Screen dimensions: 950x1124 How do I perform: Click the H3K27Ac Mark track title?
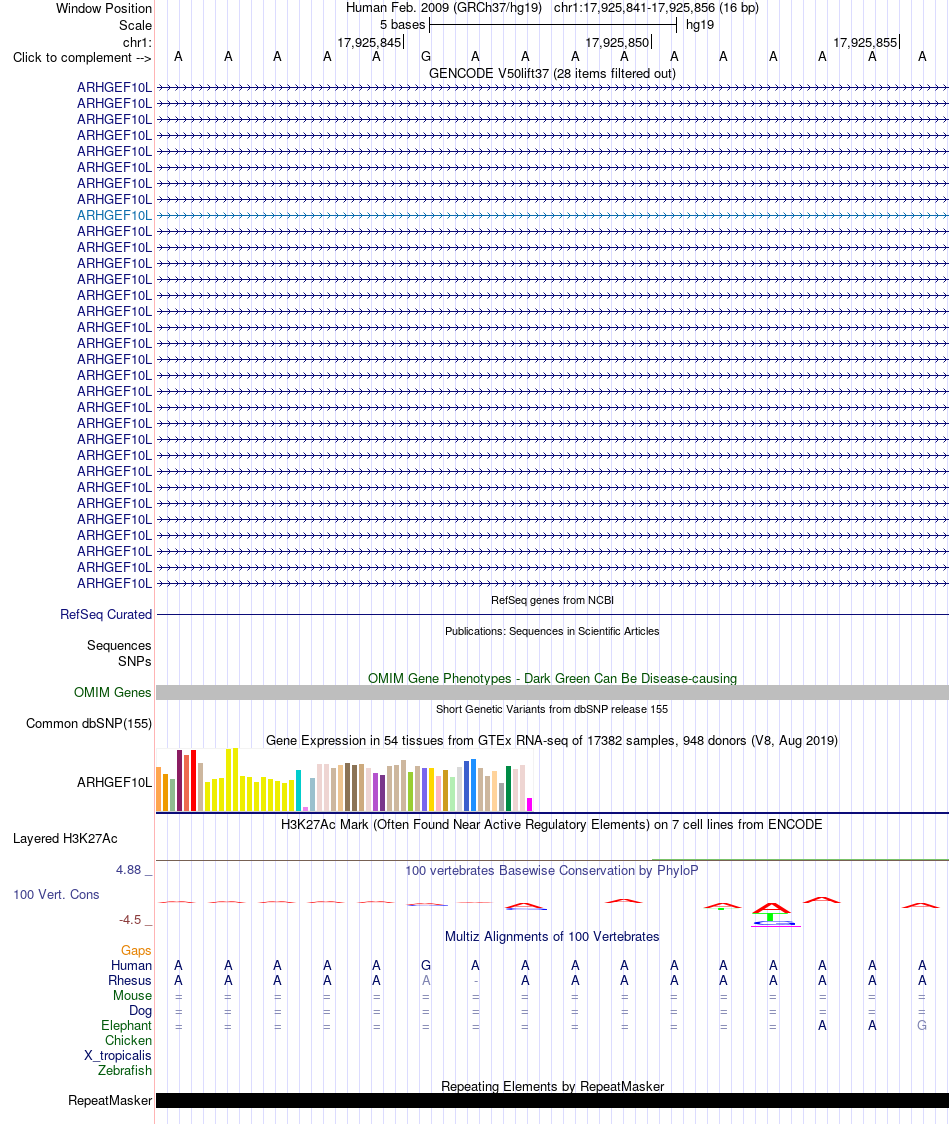[x=552, y=824]
